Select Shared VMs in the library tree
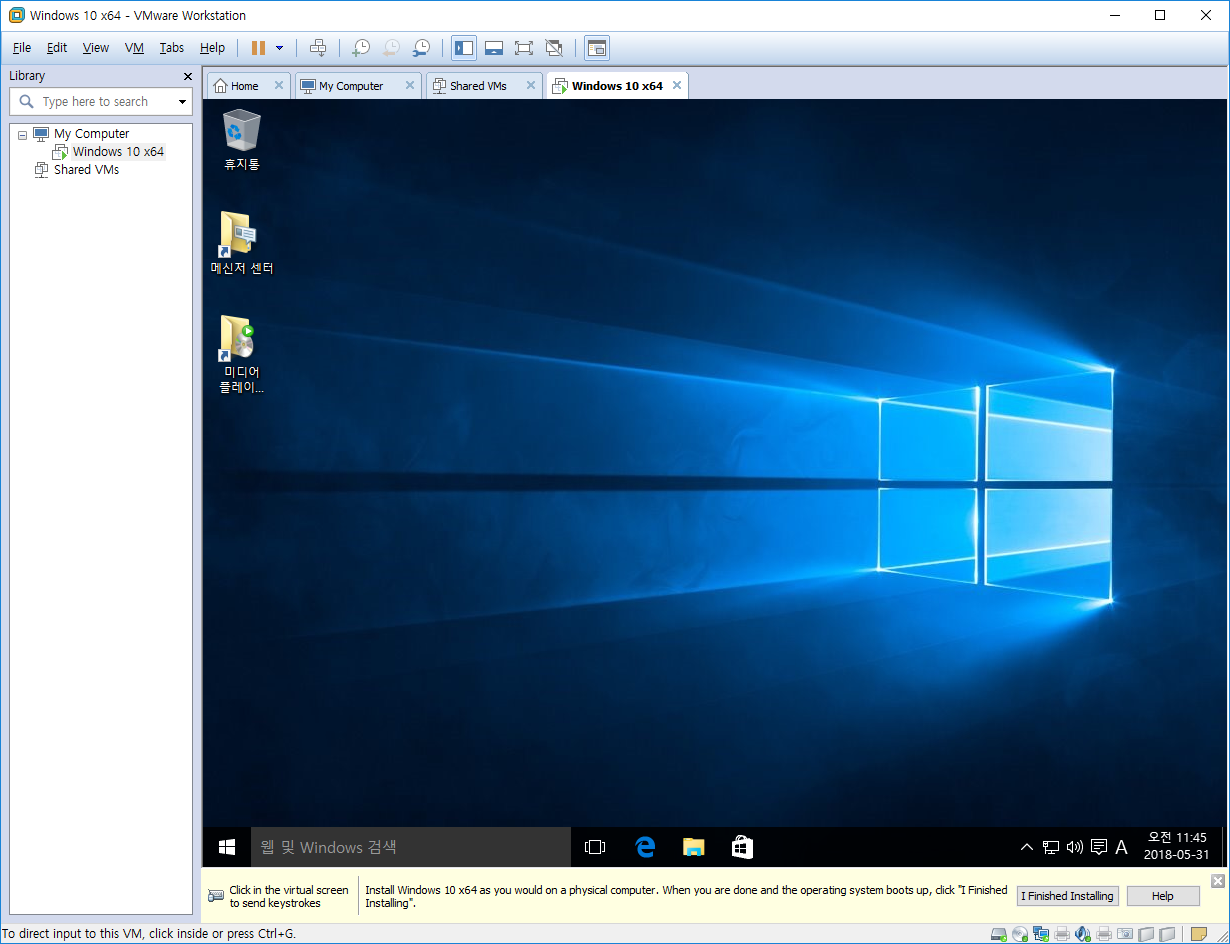The height and width of the screenshot is (944, 1230). coord(86,170)
